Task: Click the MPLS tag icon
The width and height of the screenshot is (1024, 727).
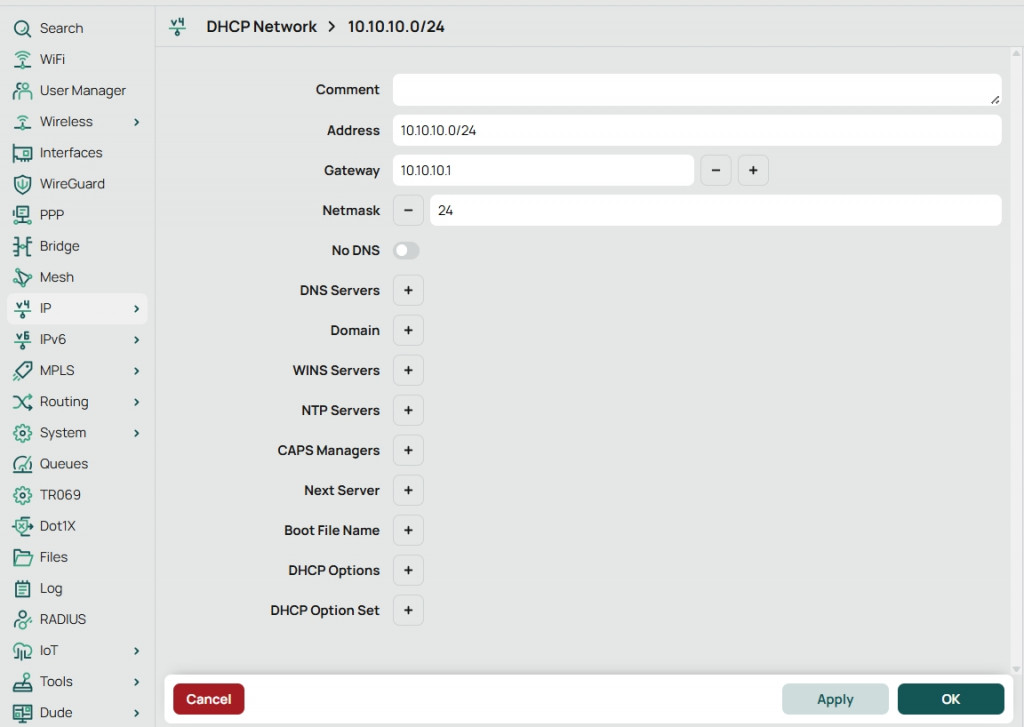Action: [22, 370]
